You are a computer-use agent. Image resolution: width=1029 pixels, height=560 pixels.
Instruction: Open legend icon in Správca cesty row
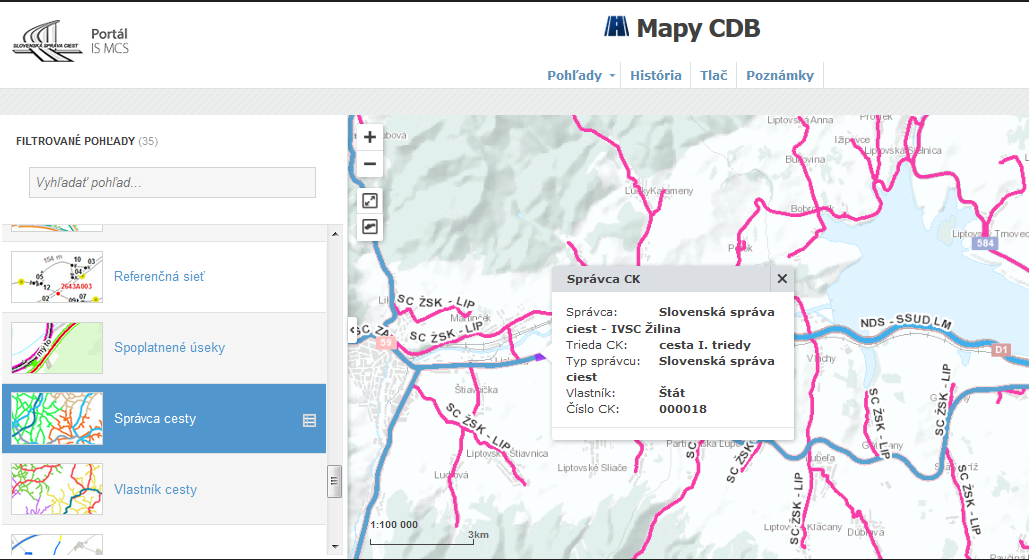[x=309, y=420]
